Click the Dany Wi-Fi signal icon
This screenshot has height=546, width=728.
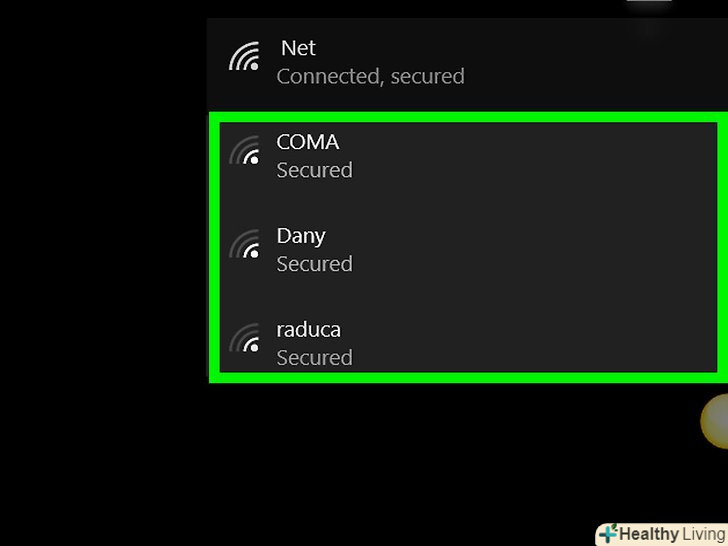point(244,244)
